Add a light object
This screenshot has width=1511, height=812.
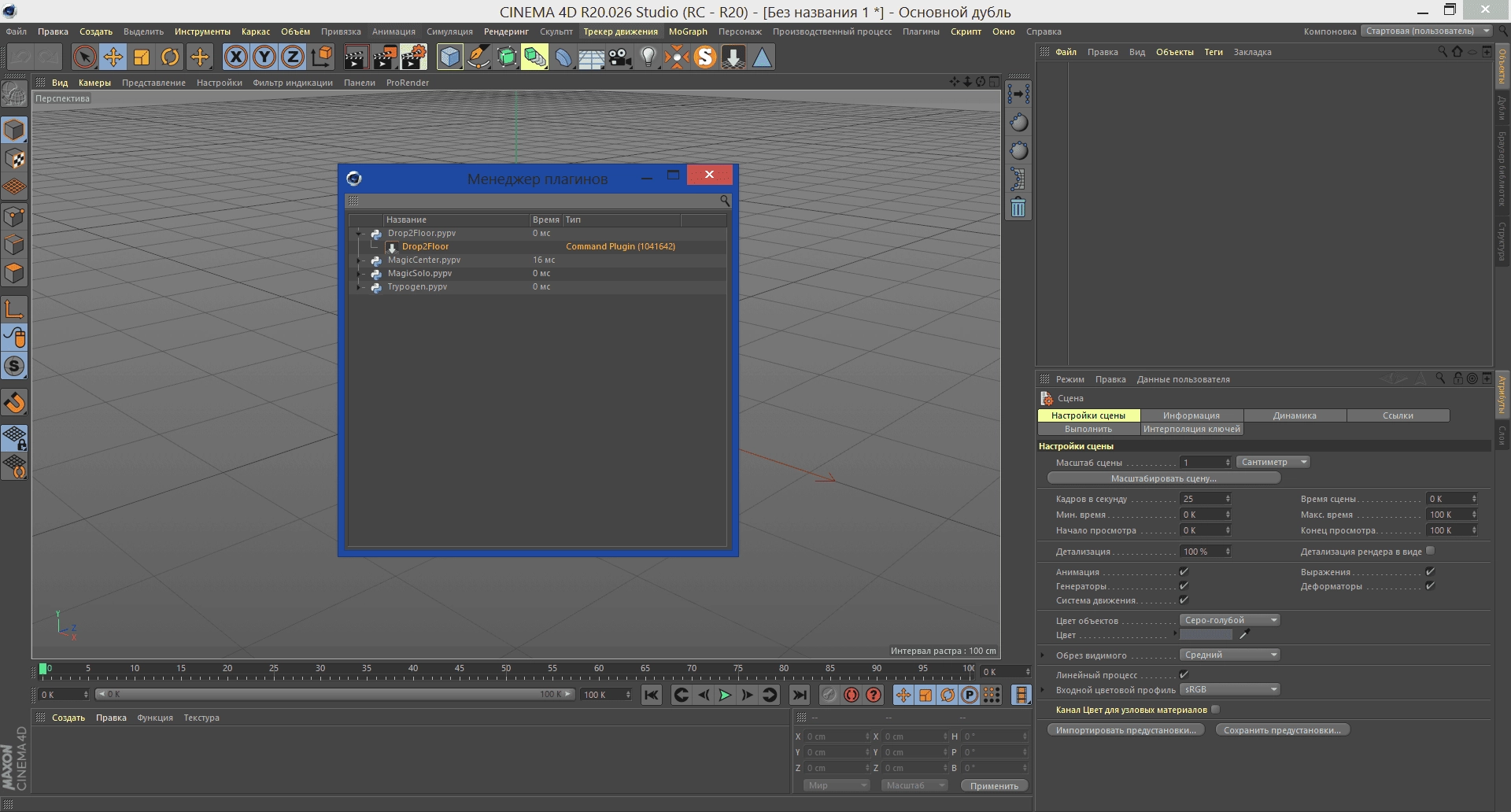(x=648, y=57)
